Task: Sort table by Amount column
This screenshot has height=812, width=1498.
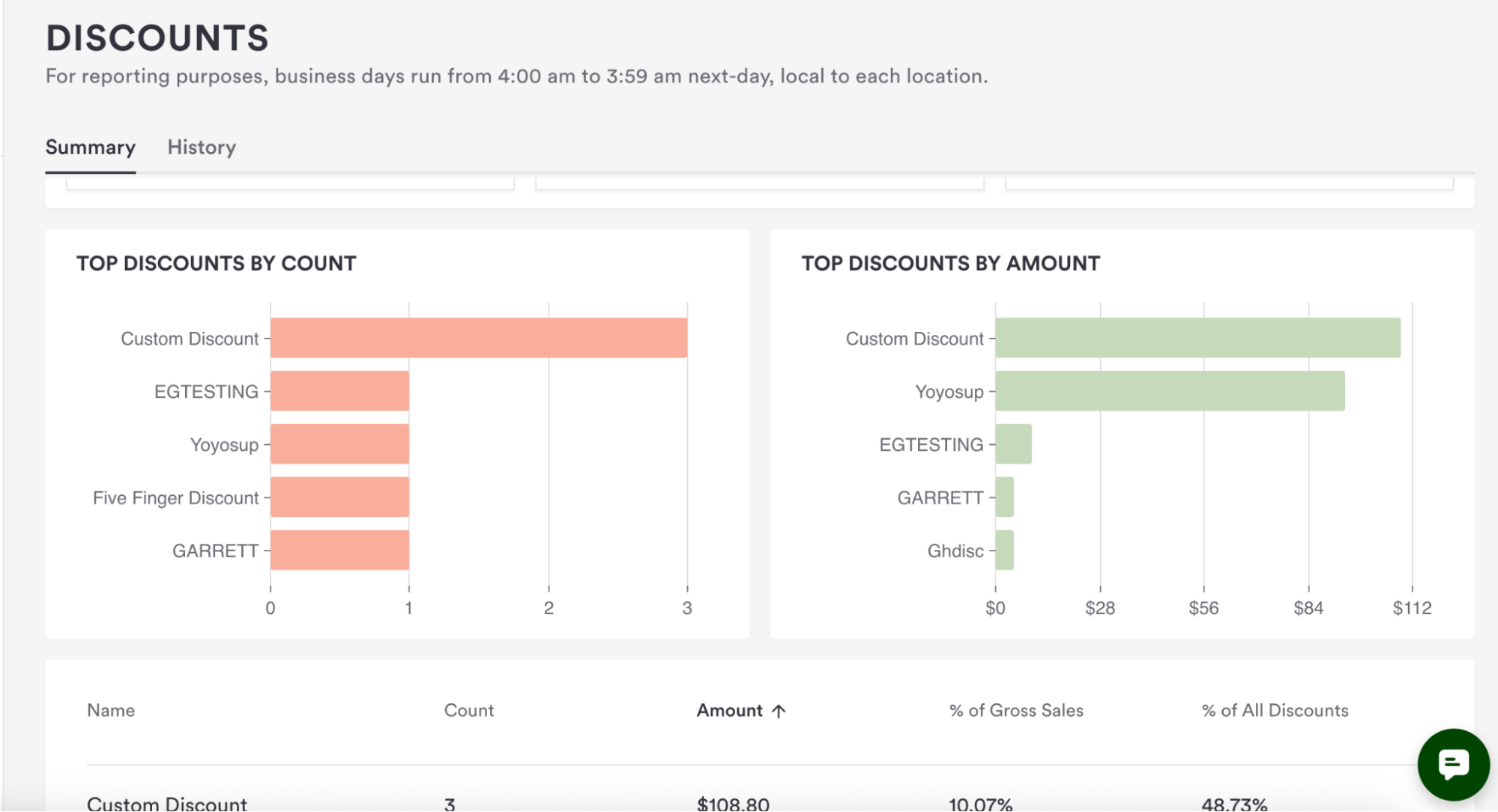Action: pyautogui.click(x=729, y=711)
